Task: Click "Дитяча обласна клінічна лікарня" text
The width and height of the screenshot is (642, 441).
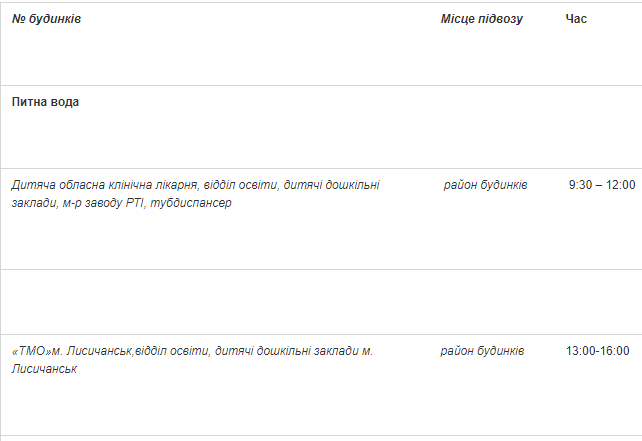Action: 104,185
